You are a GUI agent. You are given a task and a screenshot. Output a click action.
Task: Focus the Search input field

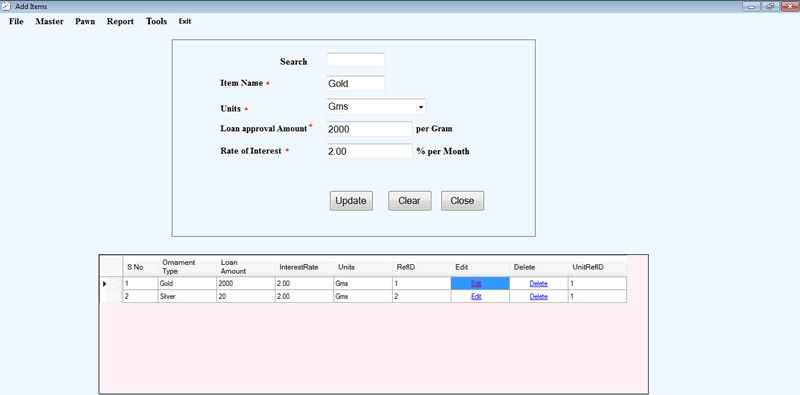[x=355, y=60]
